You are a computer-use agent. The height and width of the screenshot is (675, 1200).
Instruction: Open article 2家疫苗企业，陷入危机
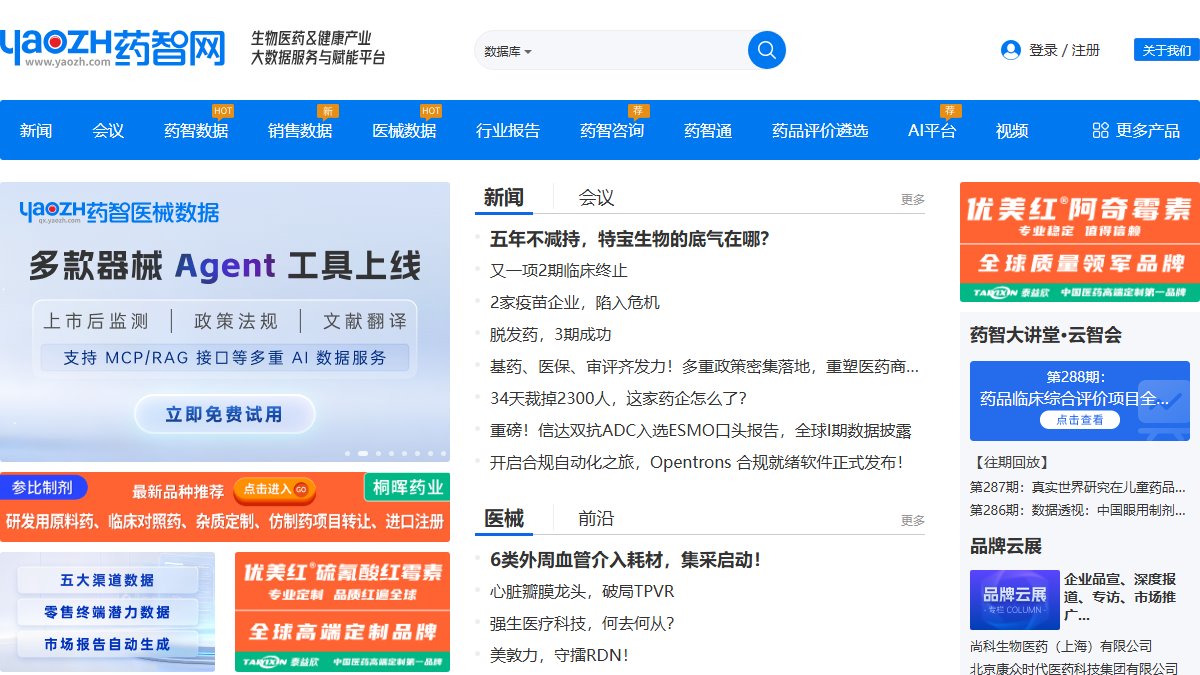[575, 302]
